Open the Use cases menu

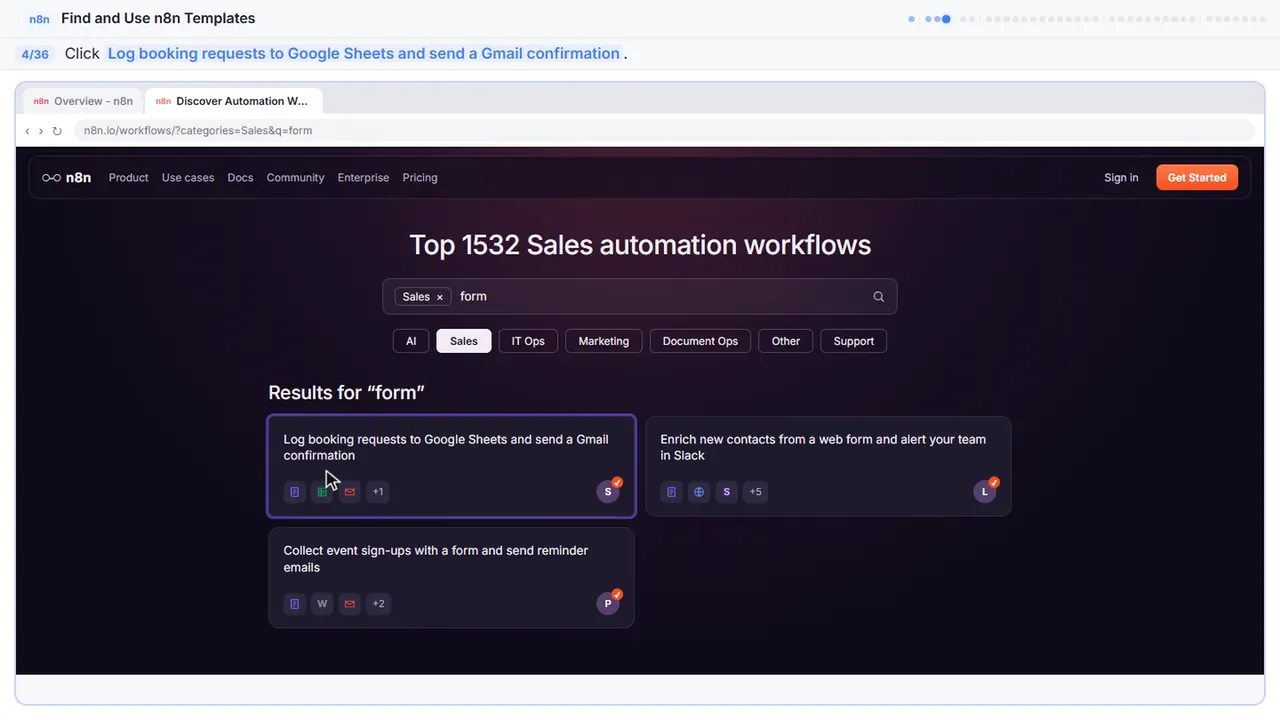188,178
